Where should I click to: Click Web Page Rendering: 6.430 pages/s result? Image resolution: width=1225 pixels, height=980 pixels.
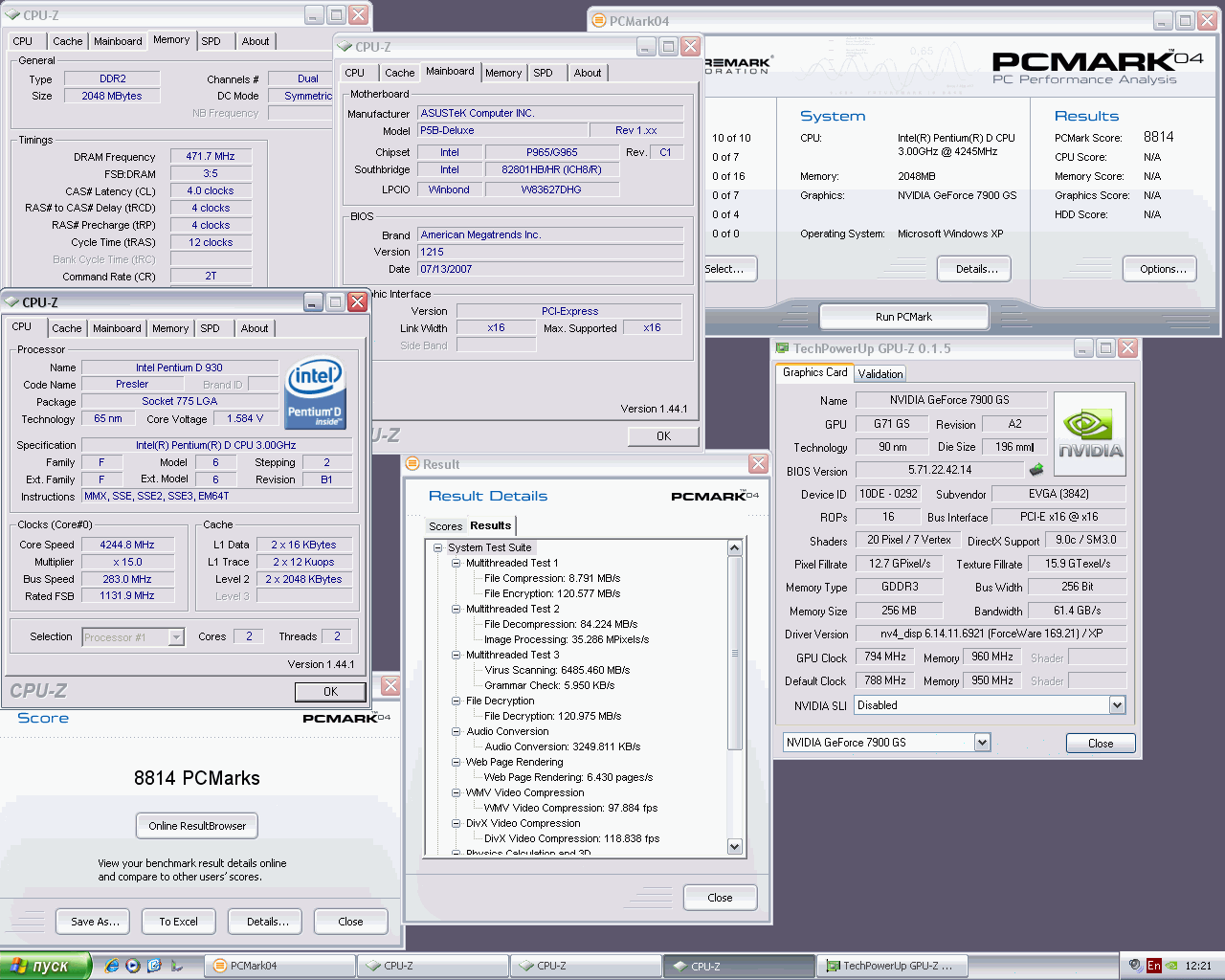point(568,777)
